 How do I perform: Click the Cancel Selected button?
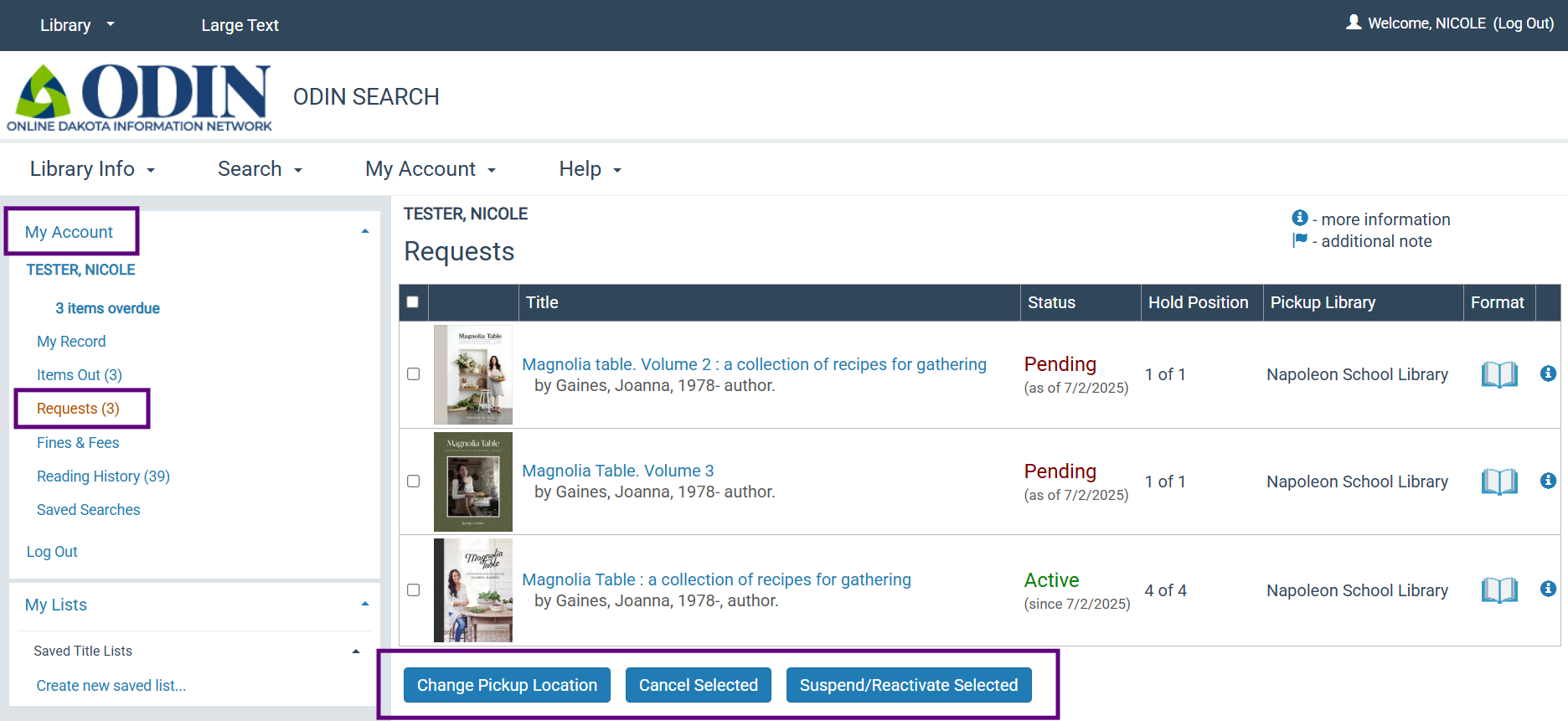[699, 685]
